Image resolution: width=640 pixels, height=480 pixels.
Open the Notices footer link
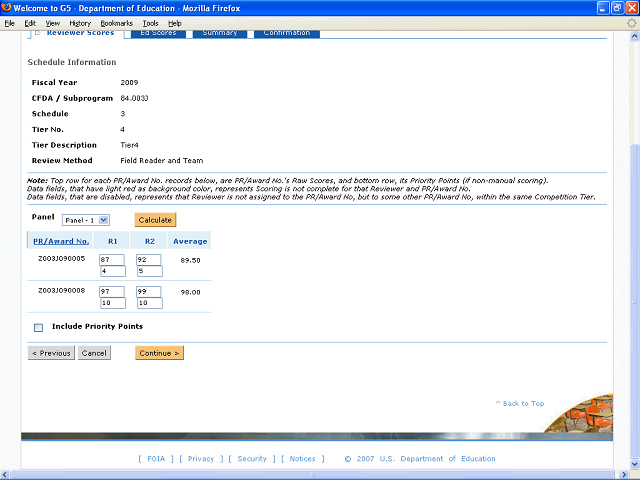pos(302,459)
